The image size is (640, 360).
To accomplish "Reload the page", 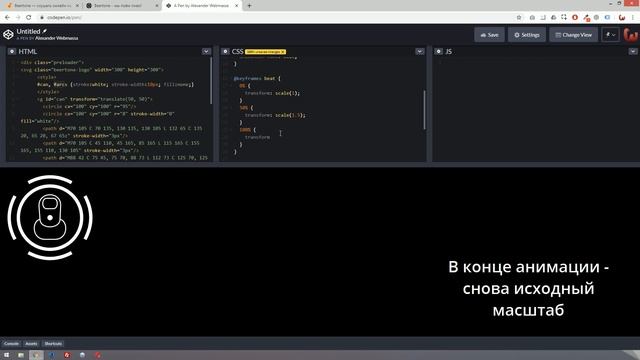I will click(x=29, y=18).
